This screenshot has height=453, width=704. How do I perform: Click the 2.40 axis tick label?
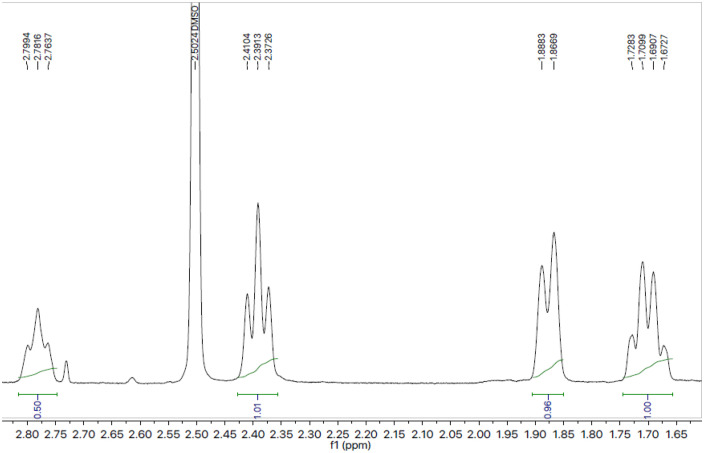click(254, 435)
